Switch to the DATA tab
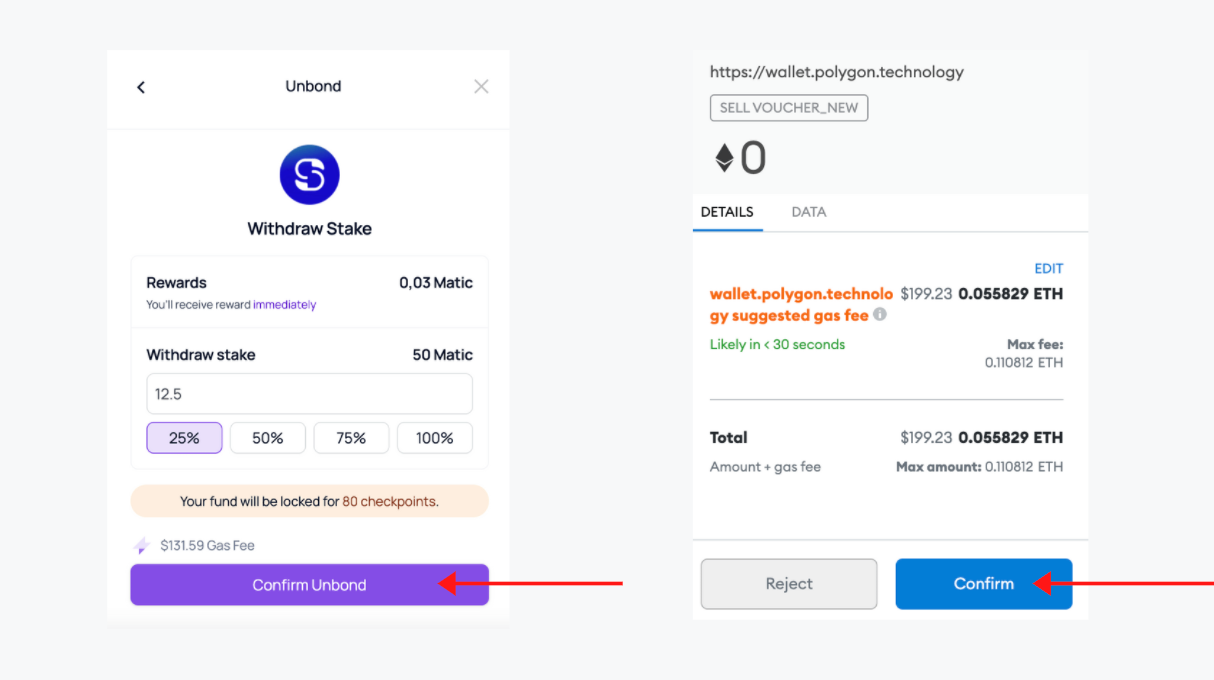Viewport: 1214px width, 680px height. [808, 212]
